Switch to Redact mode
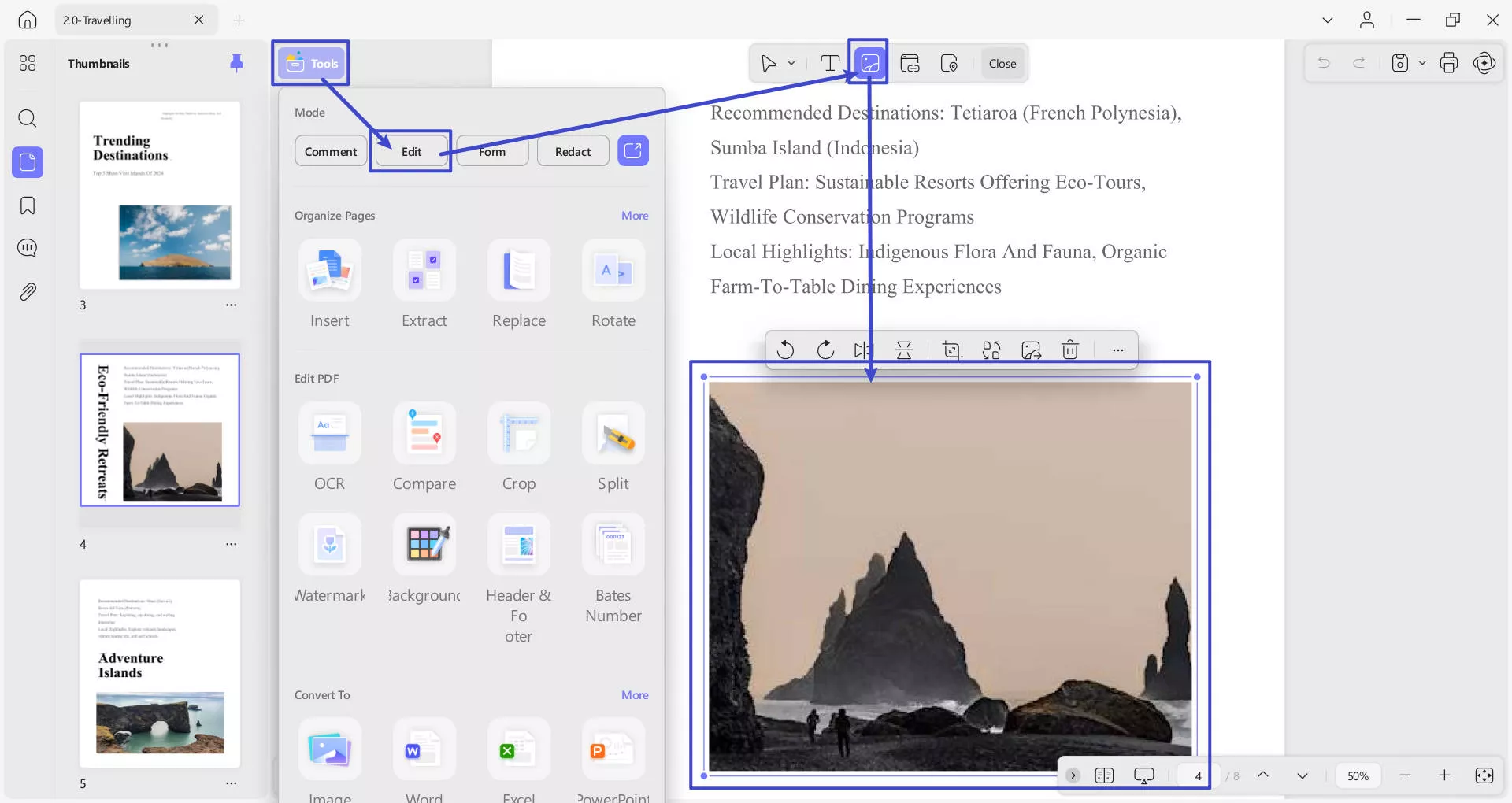1512x803 pixels. click(573, 151)
